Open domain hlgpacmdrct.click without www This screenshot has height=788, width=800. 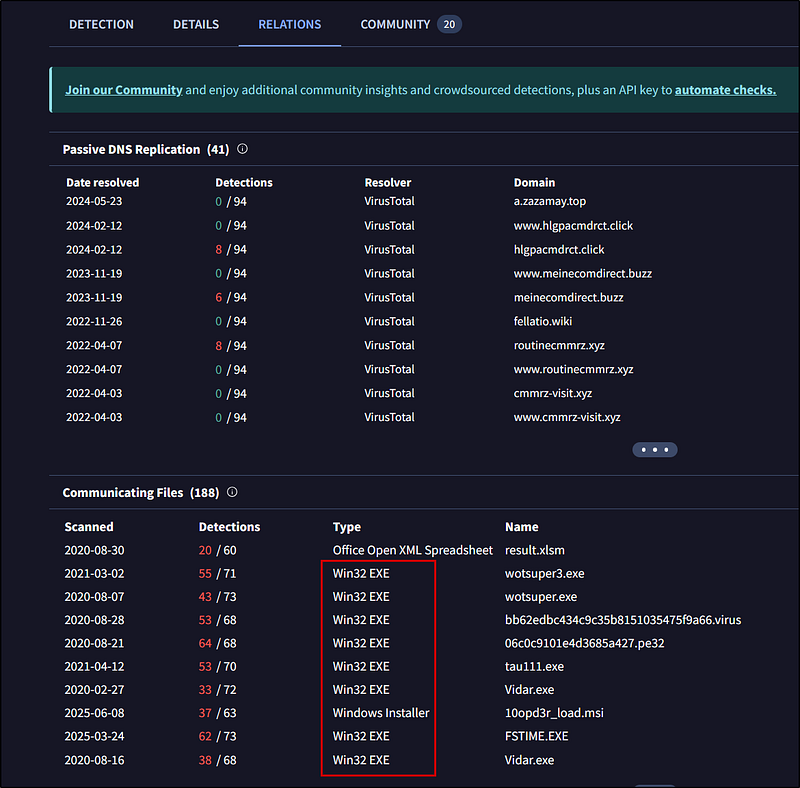coord(559,249)
